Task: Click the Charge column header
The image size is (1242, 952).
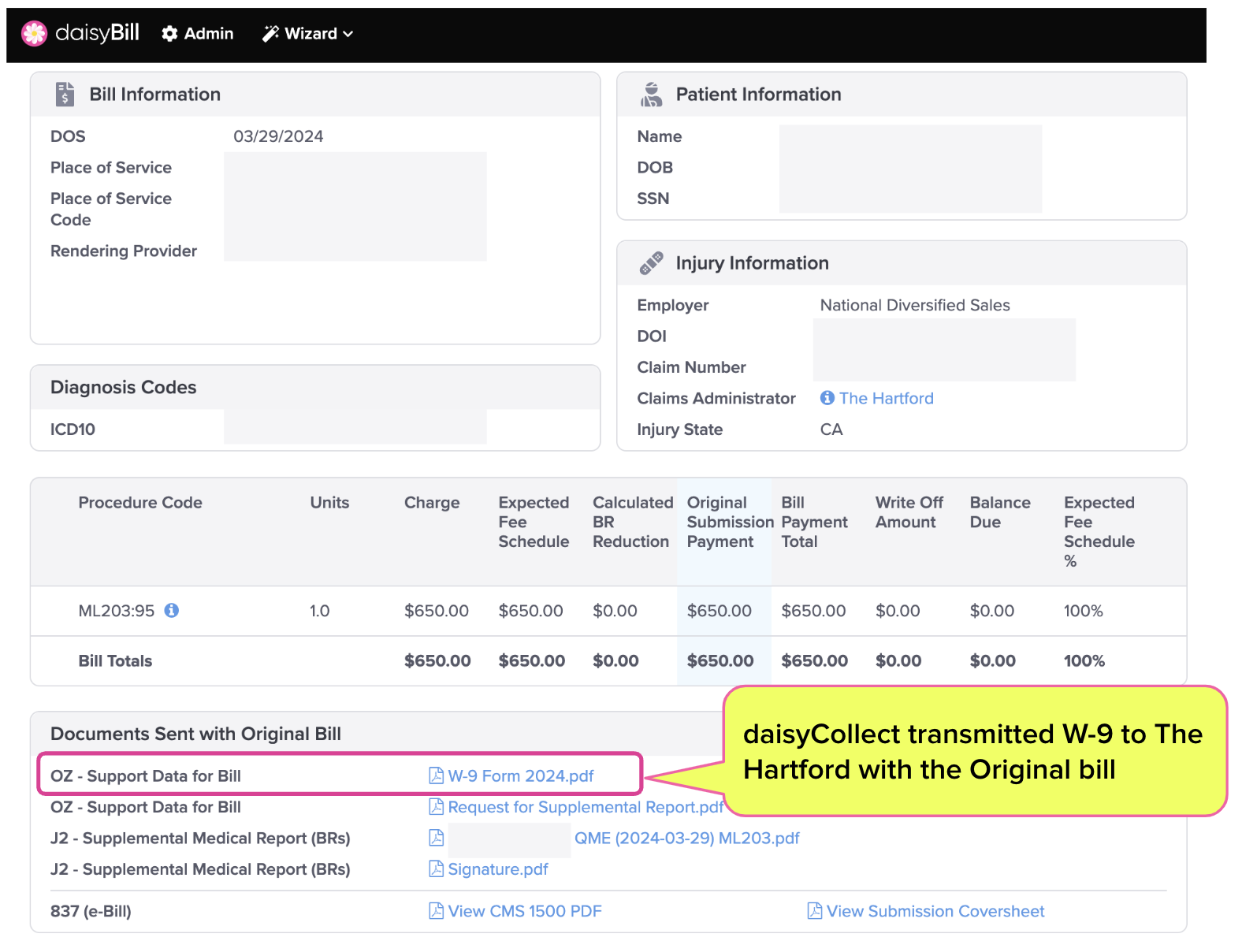Action: [x=432, y=502]
